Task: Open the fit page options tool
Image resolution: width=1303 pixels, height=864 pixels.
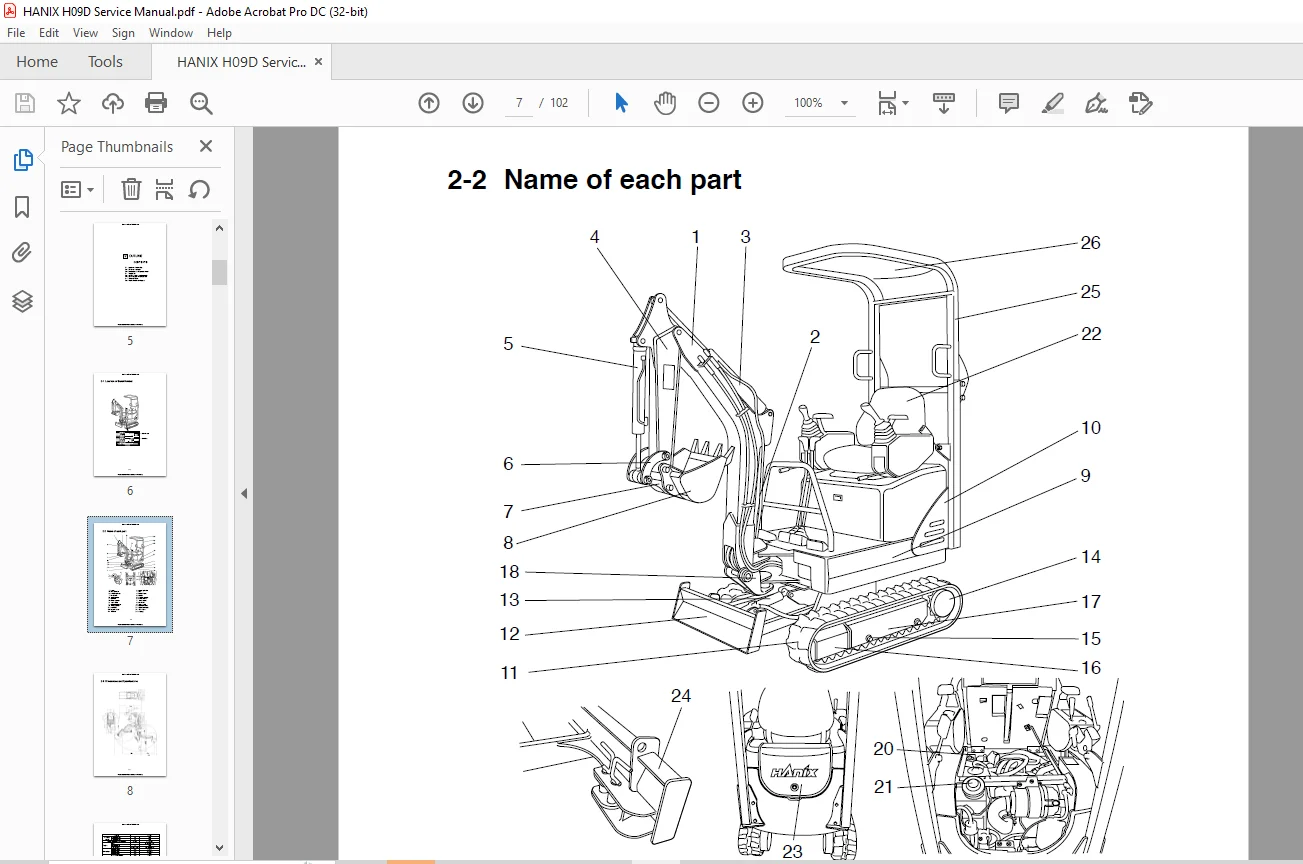Action: coord(887,103)
